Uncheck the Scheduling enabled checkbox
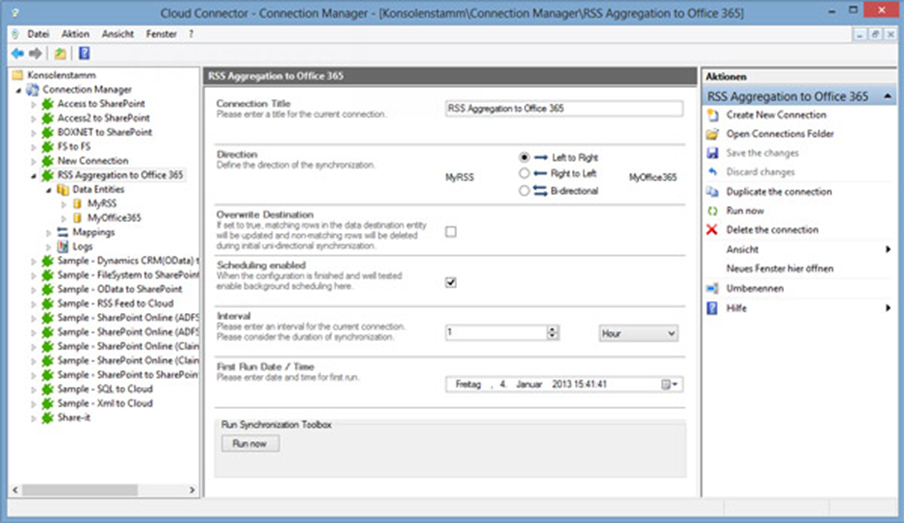Viewport: 904px width, 523px height. click(x=451, y=283)
